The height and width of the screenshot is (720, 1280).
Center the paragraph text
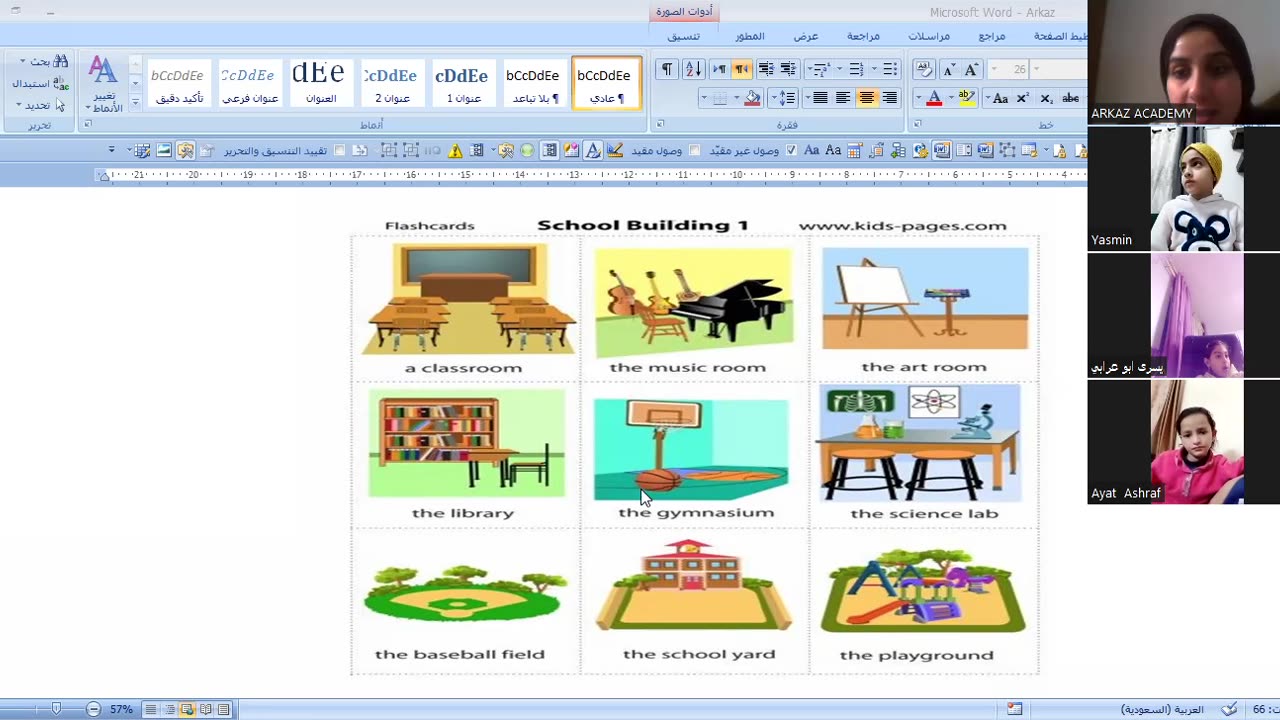[x=866, y=98]
